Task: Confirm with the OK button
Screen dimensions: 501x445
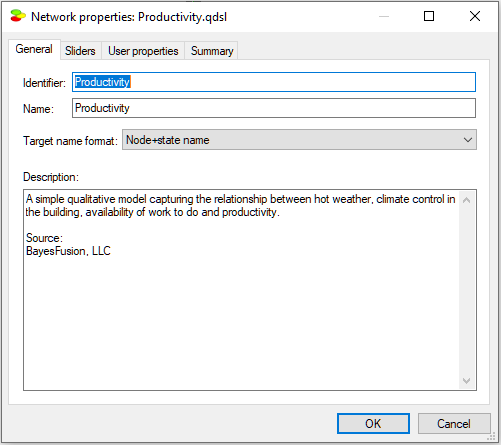Action: (373, 424)
